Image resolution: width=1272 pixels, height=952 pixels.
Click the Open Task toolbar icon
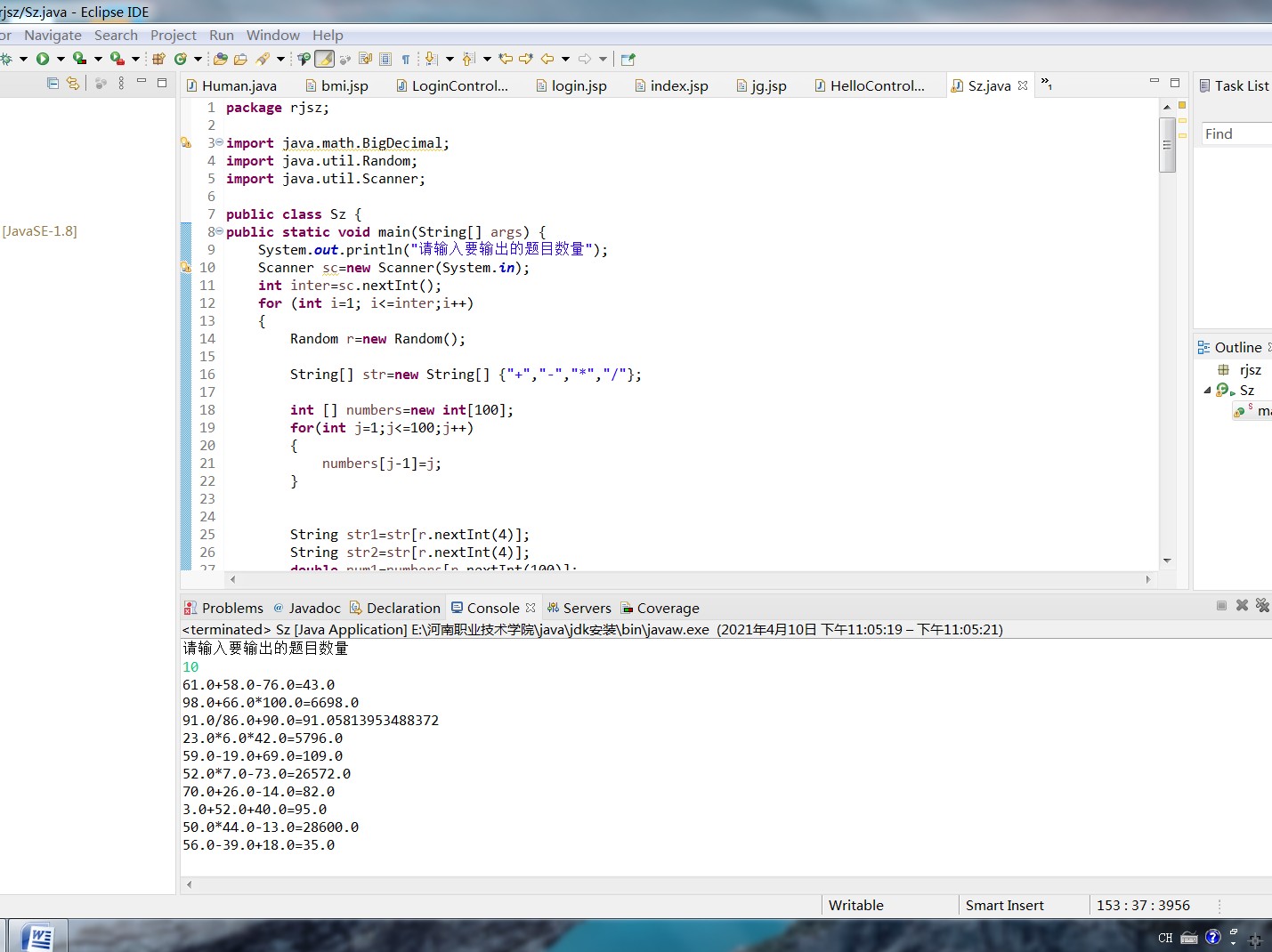(240, 60)
